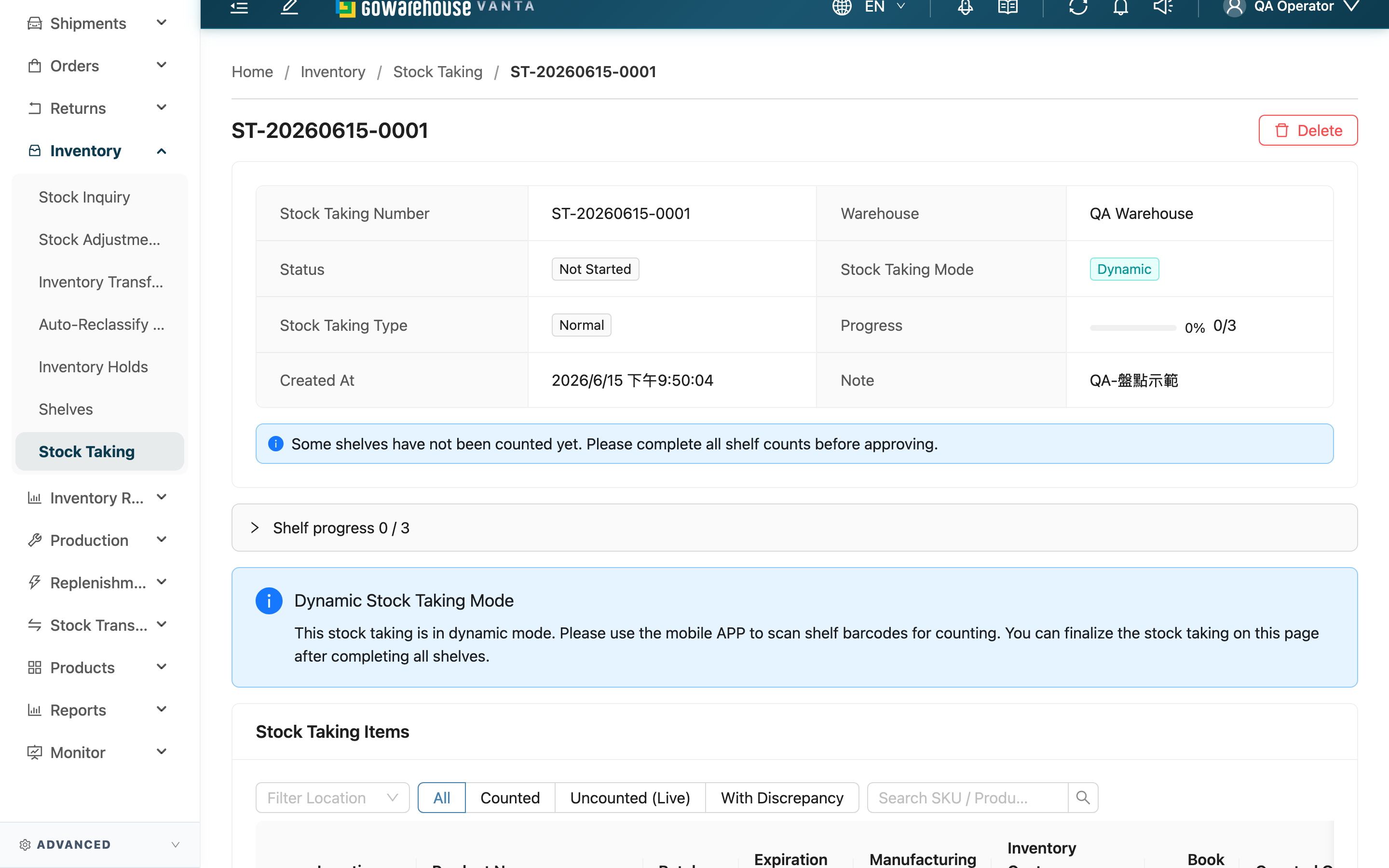The width and height of the screenshot is (1389, 868).
Task: Click the Orders bag icon
Action: [34, 66]
